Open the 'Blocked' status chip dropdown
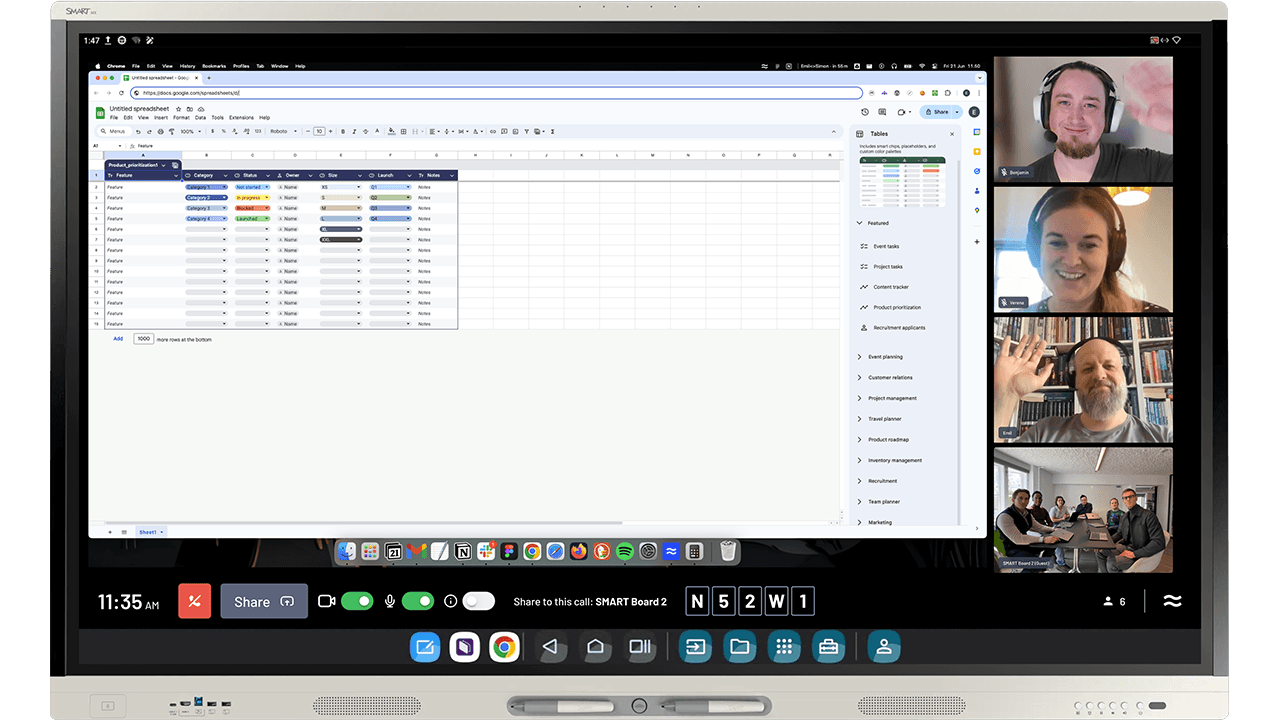The image size is (1280, 720). click(267, 208)
